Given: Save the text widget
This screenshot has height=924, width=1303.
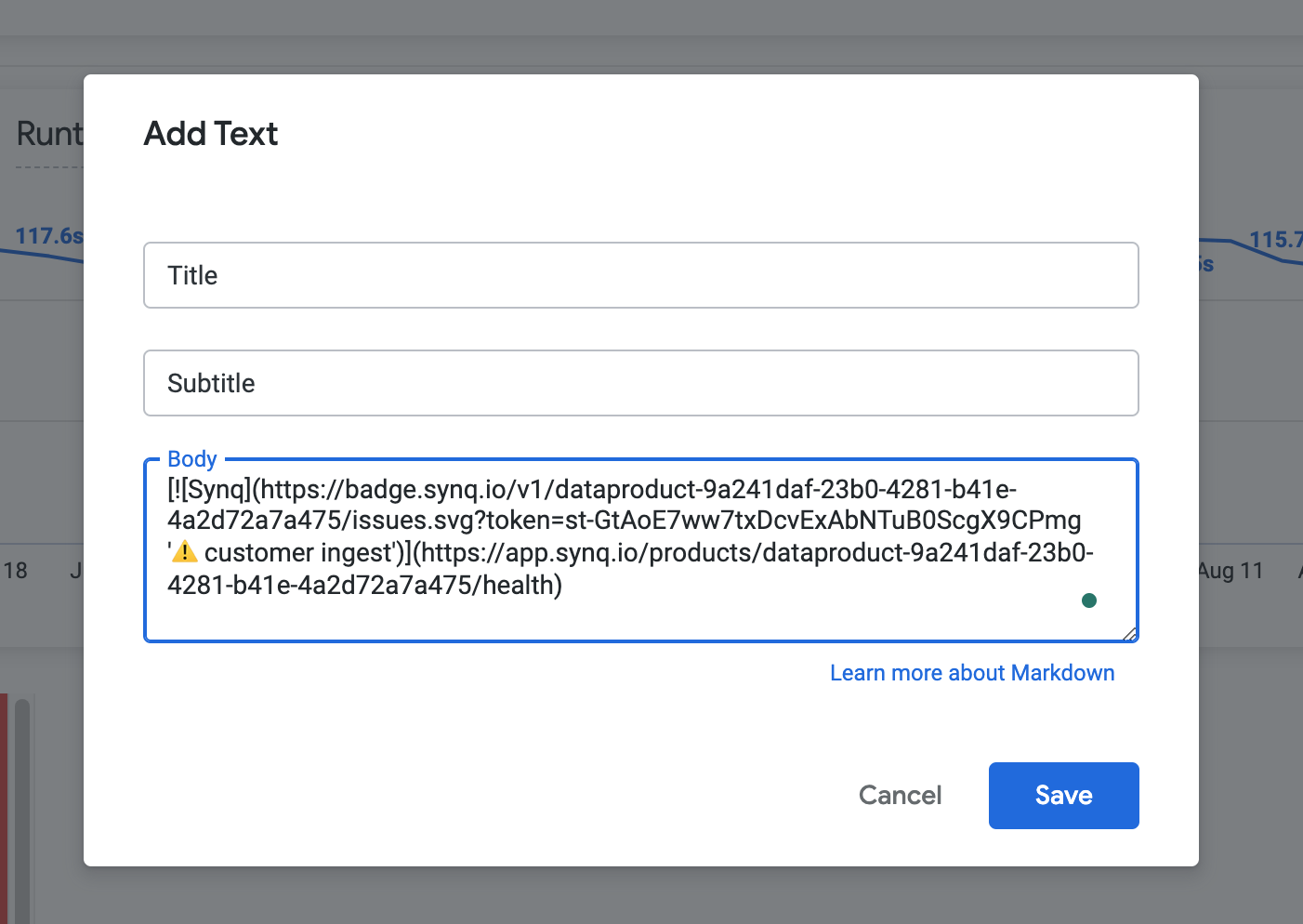Looking at the screenshot, I should click(x=1063, y=796).
